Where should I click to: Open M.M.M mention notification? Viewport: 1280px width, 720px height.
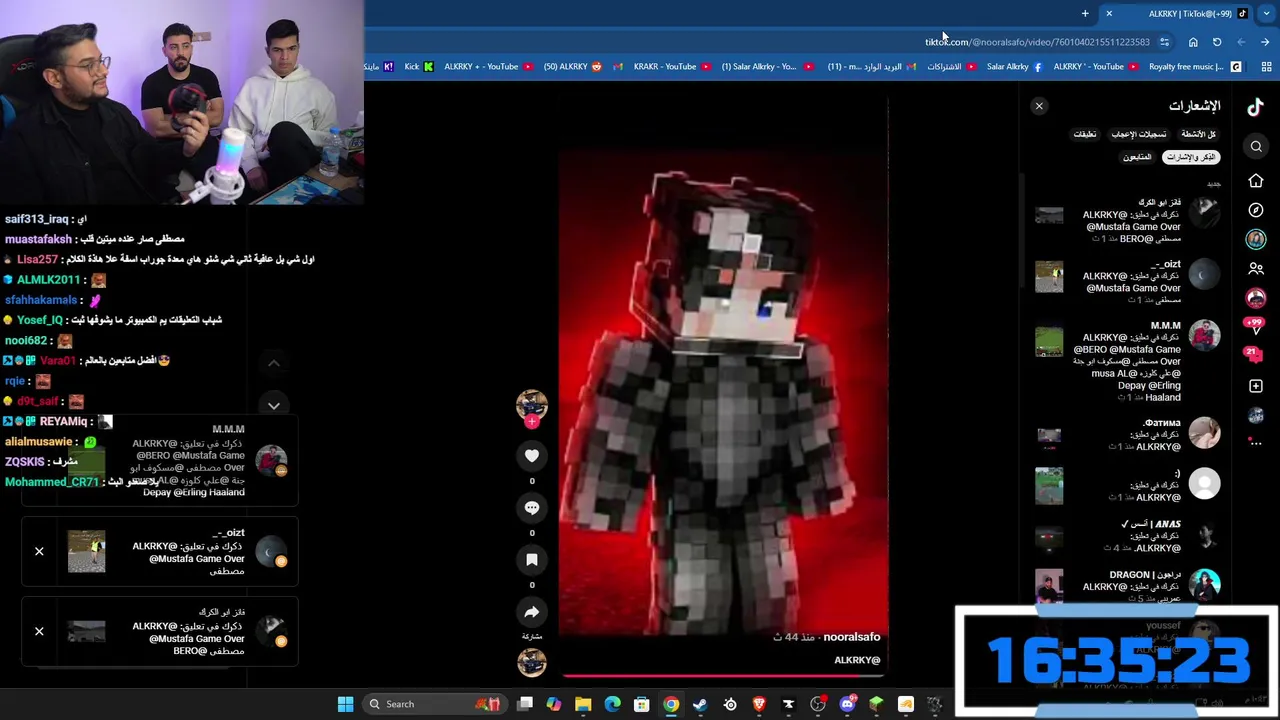click(x=1127, y=361)
